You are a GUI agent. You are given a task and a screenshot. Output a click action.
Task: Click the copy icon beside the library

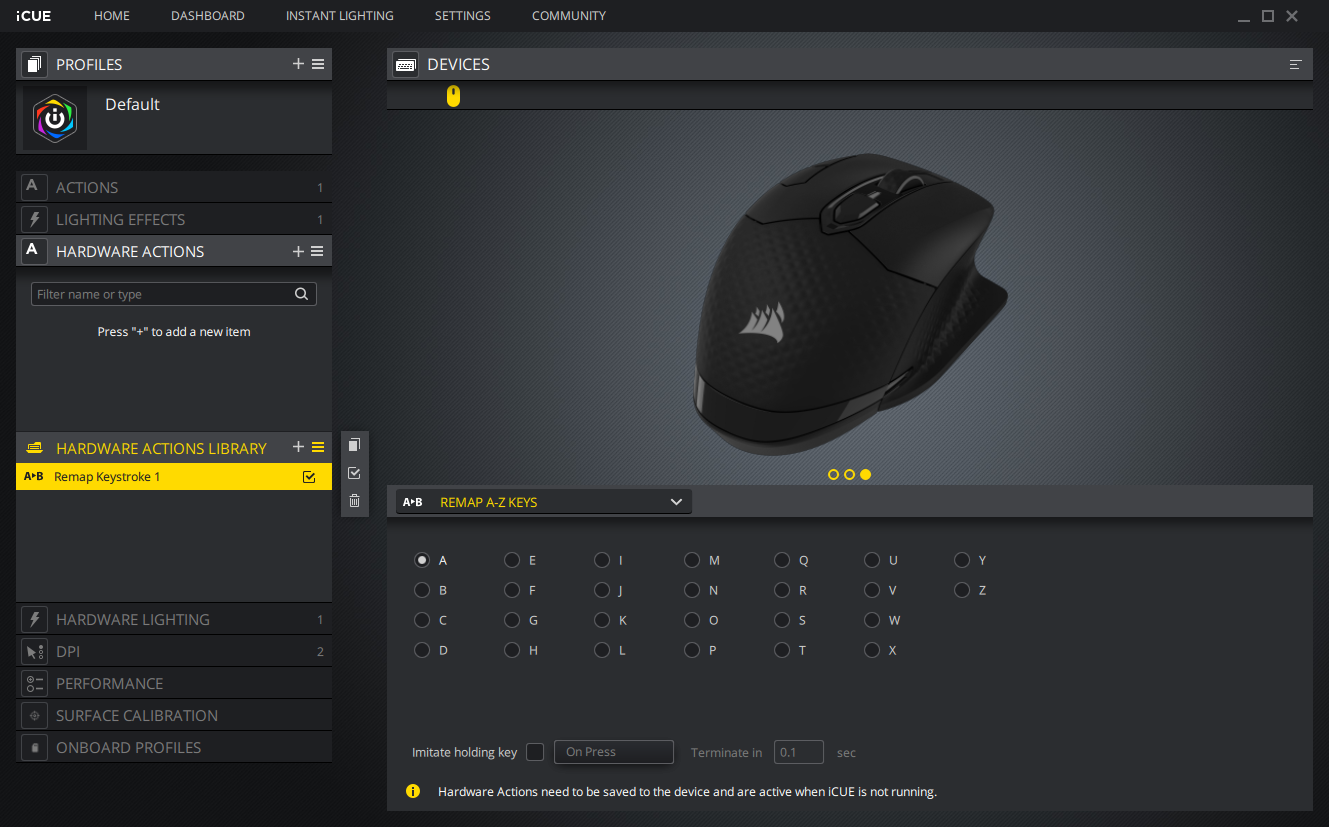pyautogui.click(x=354, y=445)
